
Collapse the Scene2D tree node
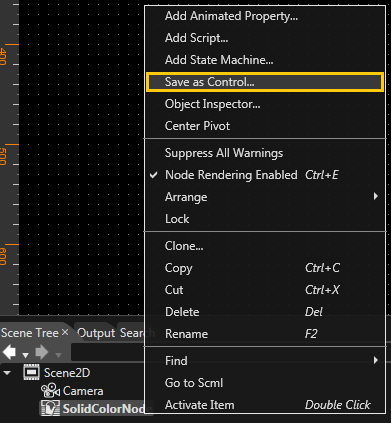click(x=7, y=373)
